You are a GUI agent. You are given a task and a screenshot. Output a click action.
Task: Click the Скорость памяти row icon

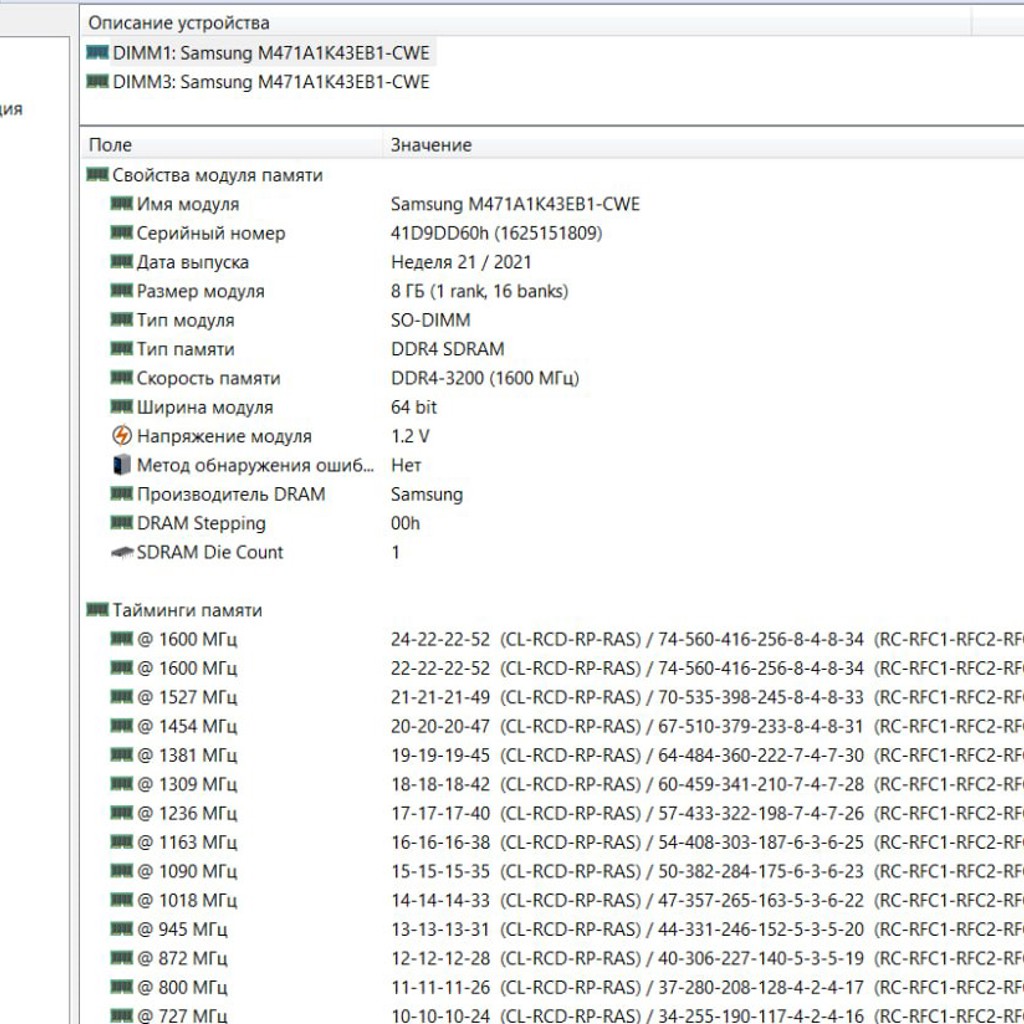click(121, 377)
